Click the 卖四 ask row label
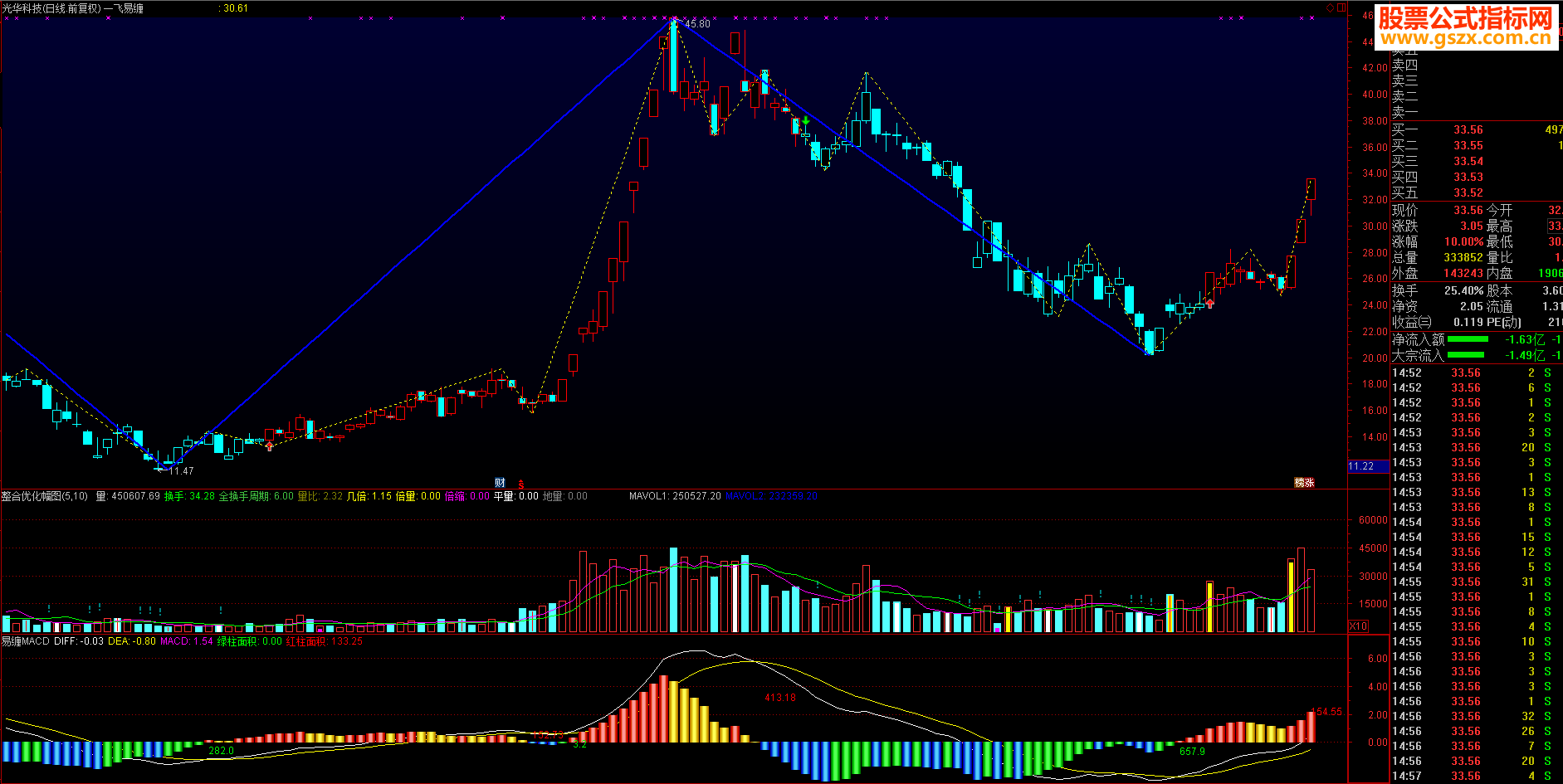The width and height of the screenshot is (1563, 784). [x=1404, y=65]
